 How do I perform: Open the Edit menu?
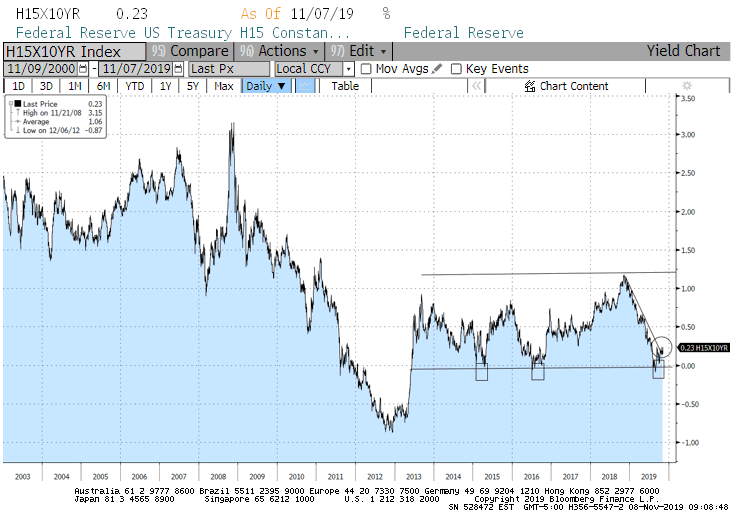356,51
